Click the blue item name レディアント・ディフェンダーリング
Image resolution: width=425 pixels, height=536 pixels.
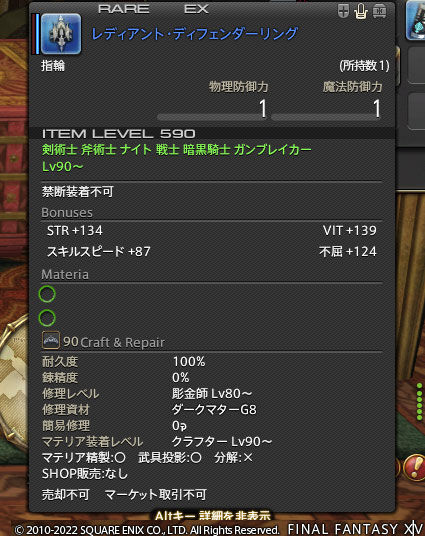(x=195, y=34)
